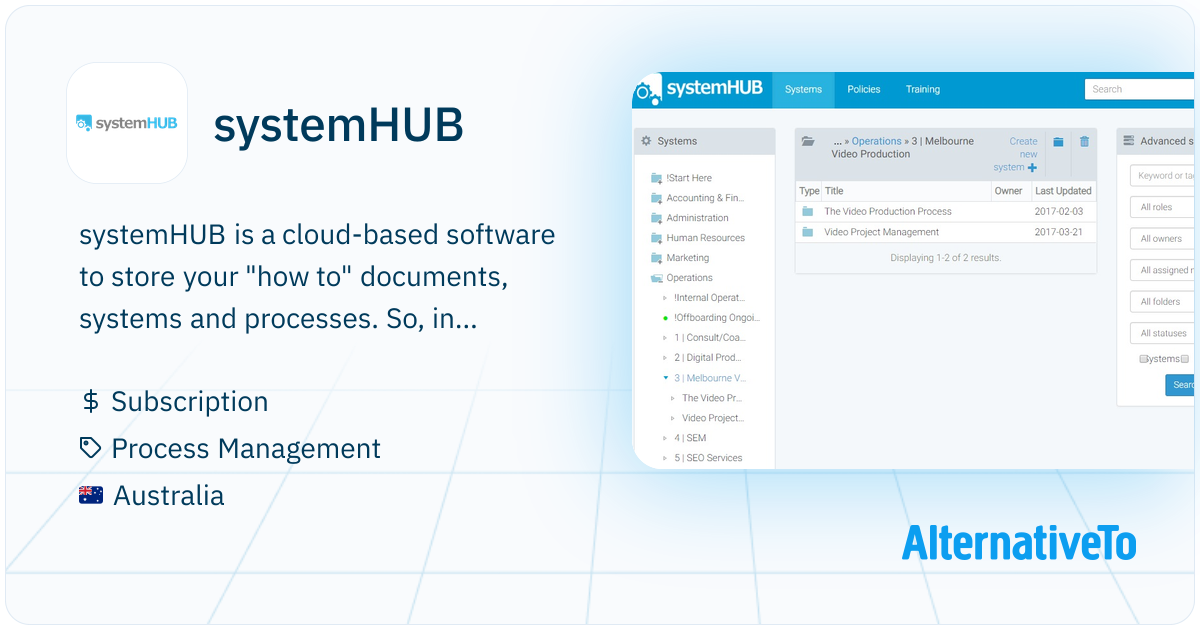Click the Keyword or tag input

click(x=1162, y=176)
